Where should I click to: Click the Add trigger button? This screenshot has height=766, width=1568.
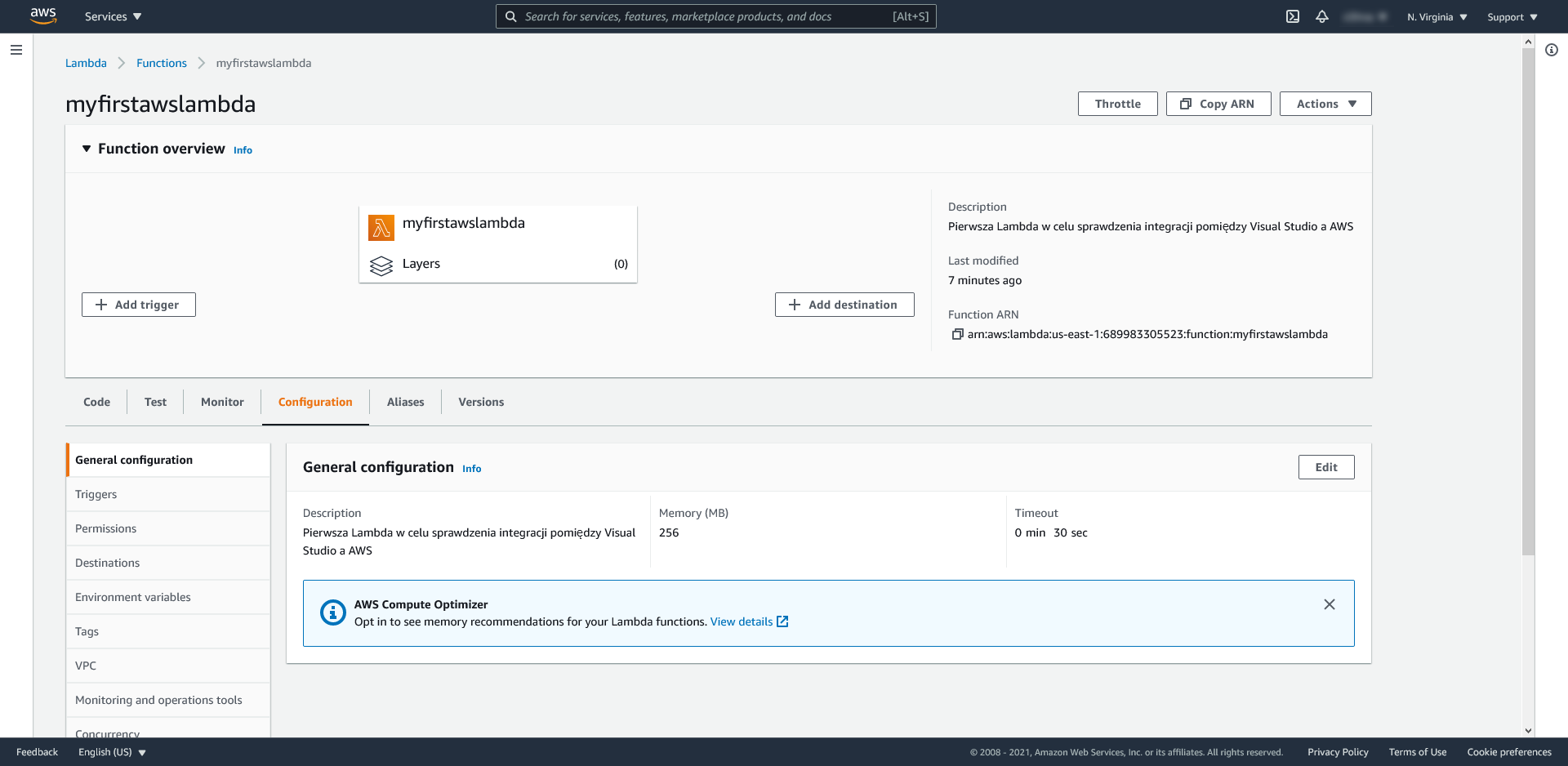pos(139,305)
